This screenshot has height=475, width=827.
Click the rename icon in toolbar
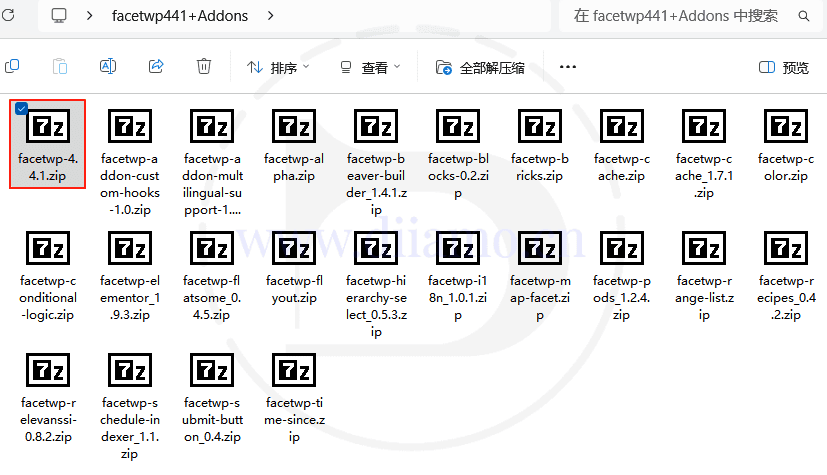108,67
